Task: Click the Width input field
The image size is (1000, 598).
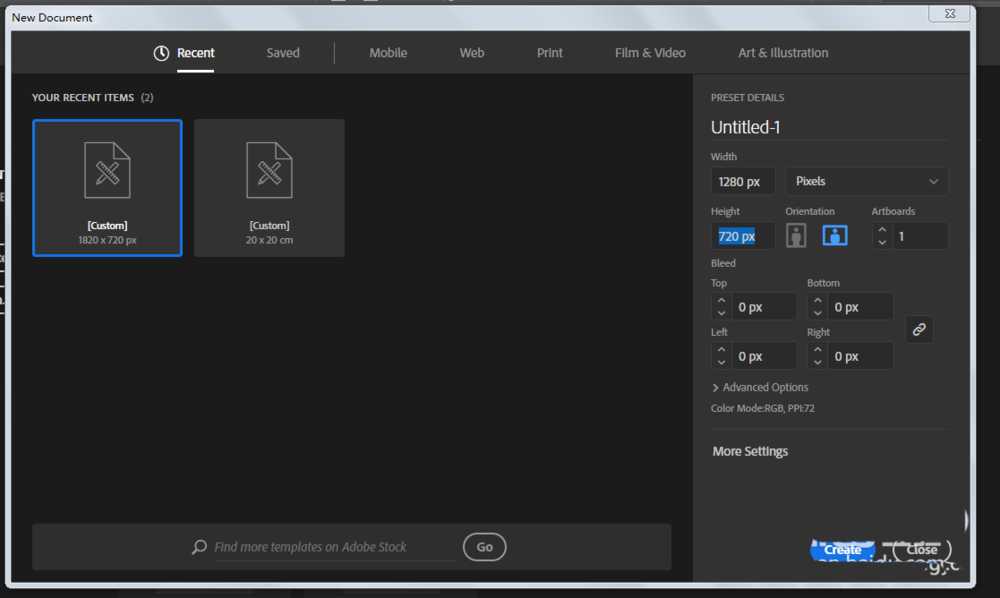Action: click(742, 181)
